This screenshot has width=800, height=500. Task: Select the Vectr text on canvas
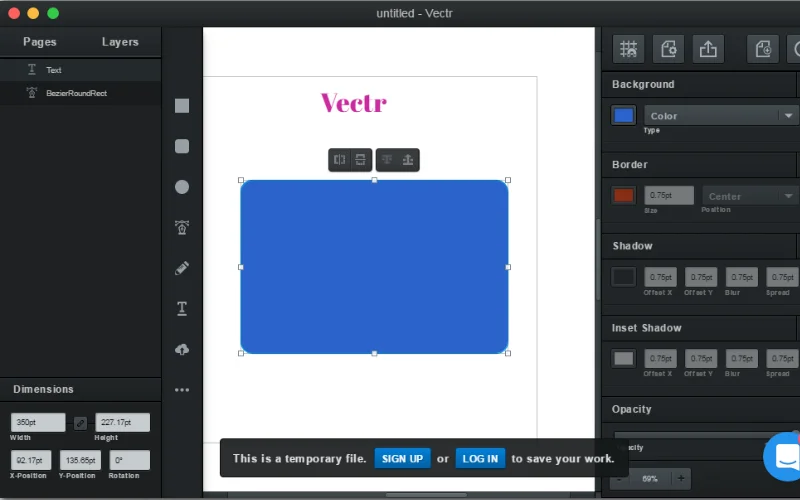point(354,103)
